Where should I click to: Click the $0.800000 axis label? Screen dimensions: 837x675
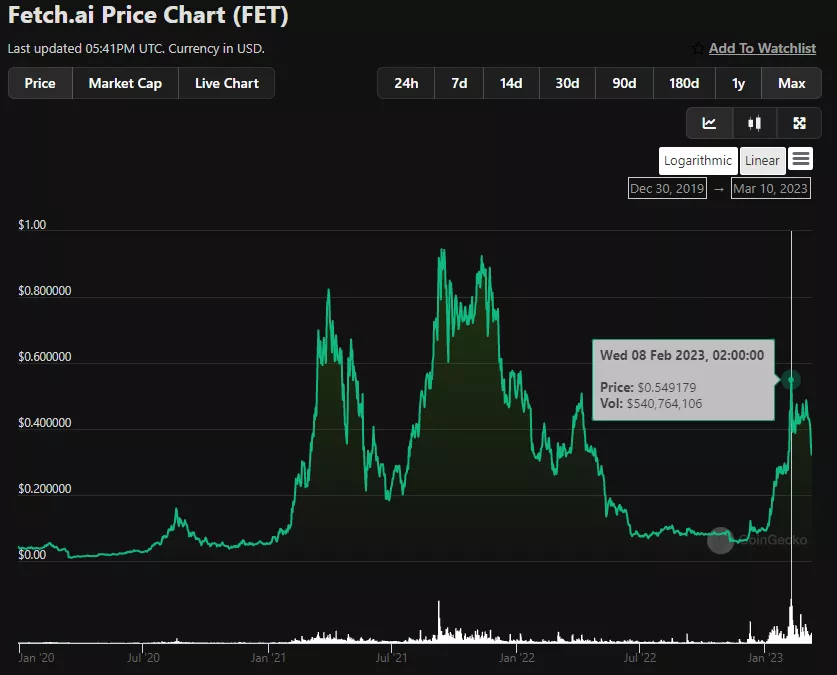(45, 291)
